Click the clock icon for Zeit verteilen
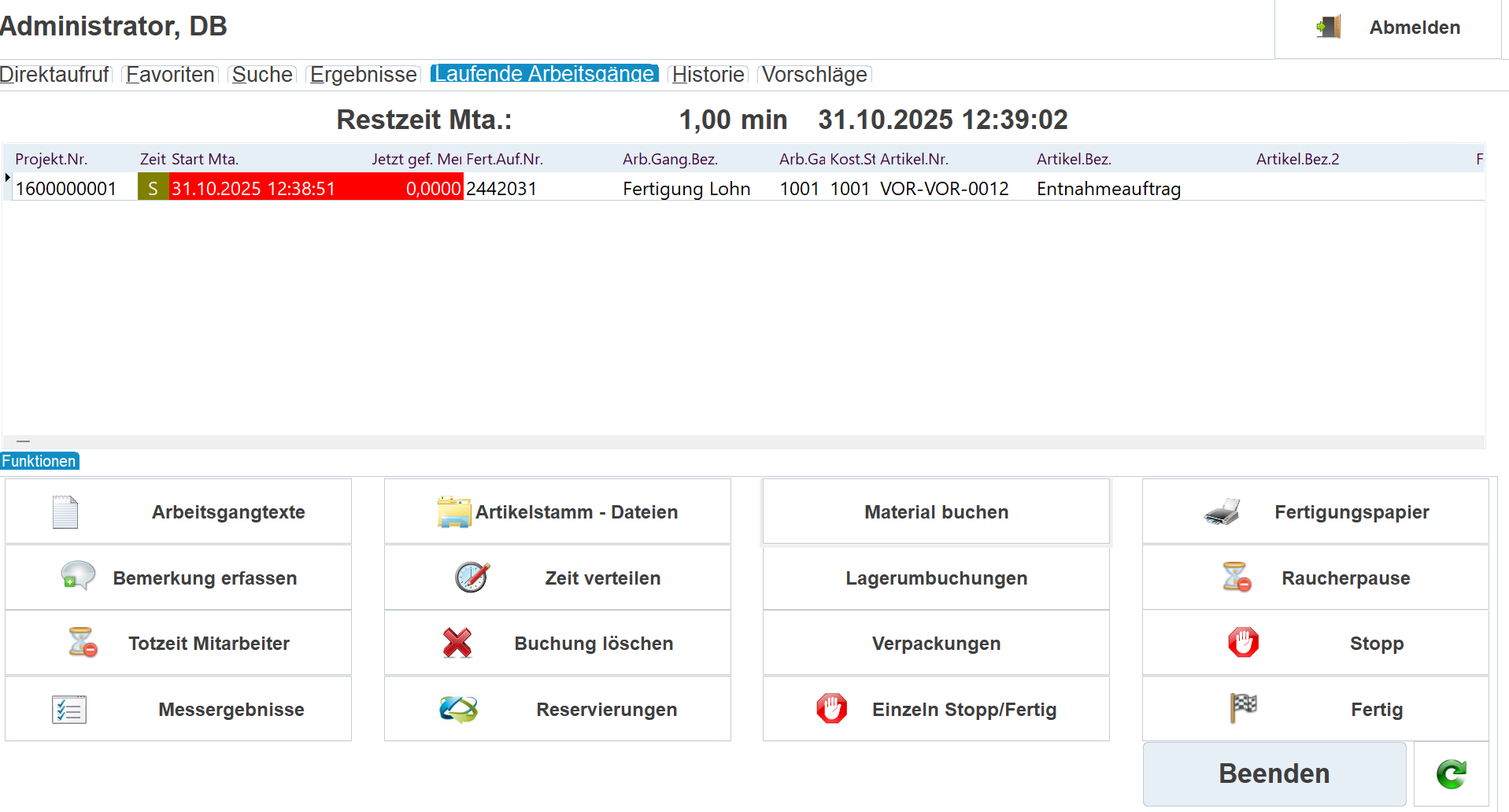 pyautogui.click(x=472, y=578)
